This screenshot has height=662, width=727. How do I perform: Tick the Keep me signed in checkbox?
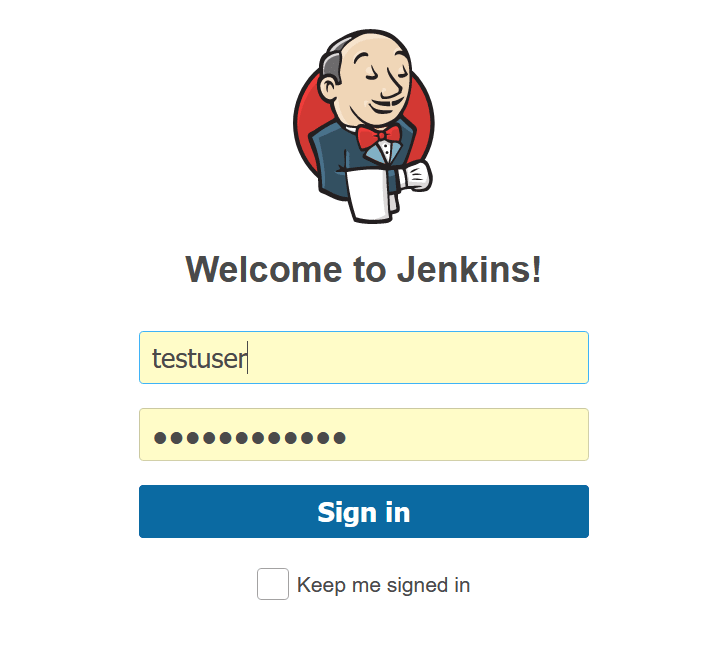click(273, 584)
